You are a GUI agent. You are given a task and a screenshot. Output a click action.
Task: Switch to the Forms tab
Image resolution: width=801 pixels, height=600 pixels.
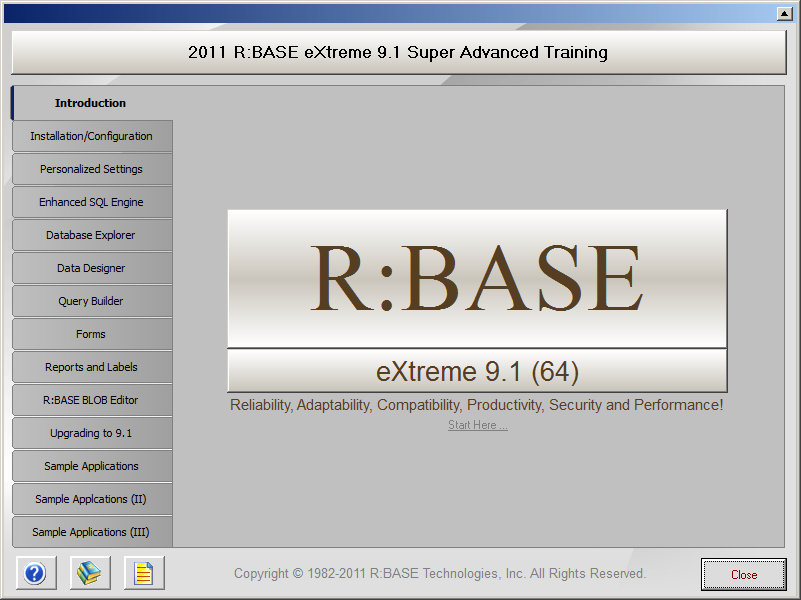[x=92, y=334]
